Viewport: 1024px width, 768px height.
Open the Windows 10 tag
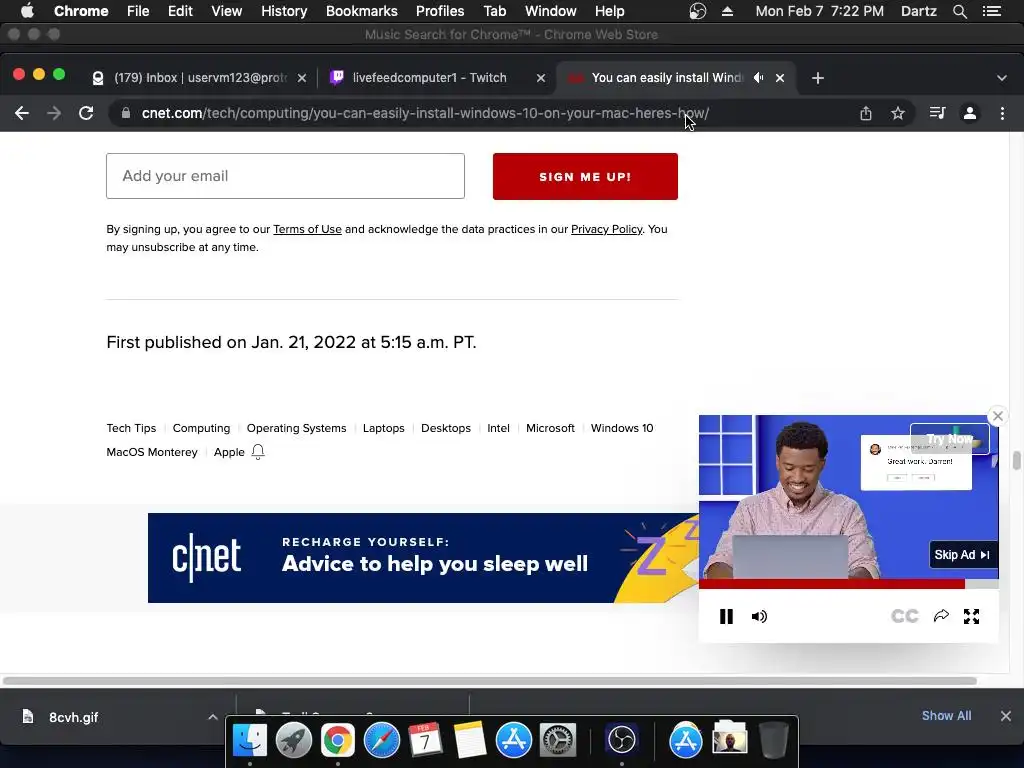[x=622, y=428]
